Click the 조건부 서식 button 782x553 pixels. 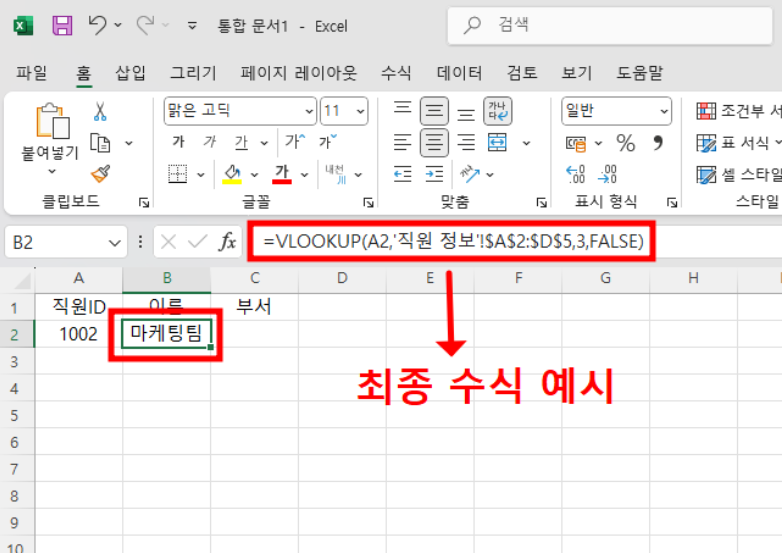[738, 111]
